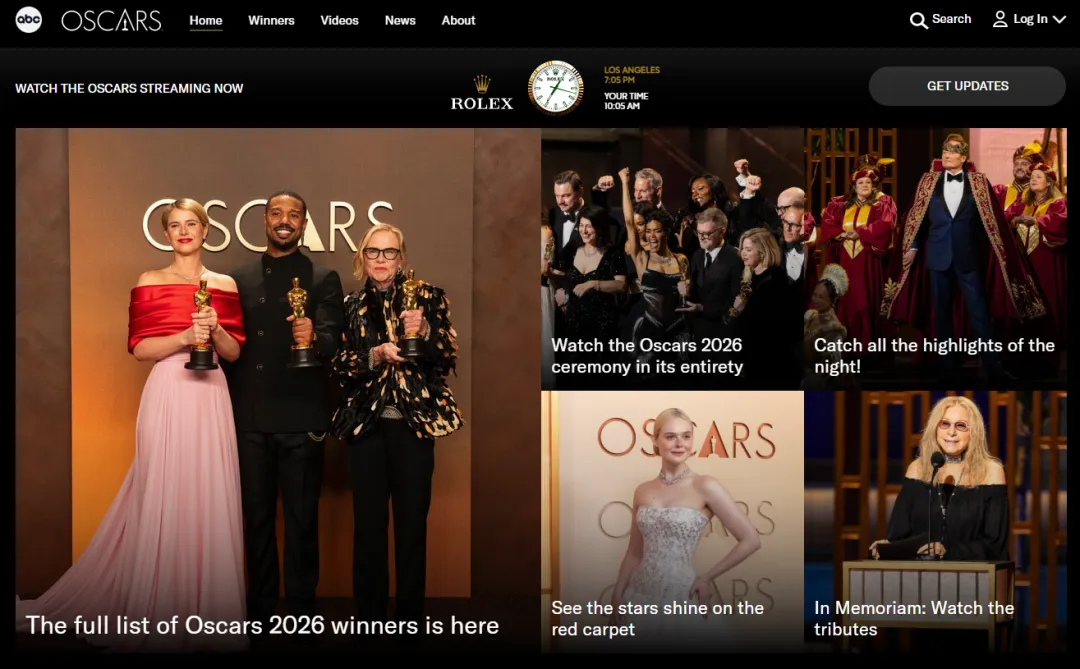Viewport: 1080px width, 669px height.
Task: Click the GET UPDATES button
Action: pos(967,86)
